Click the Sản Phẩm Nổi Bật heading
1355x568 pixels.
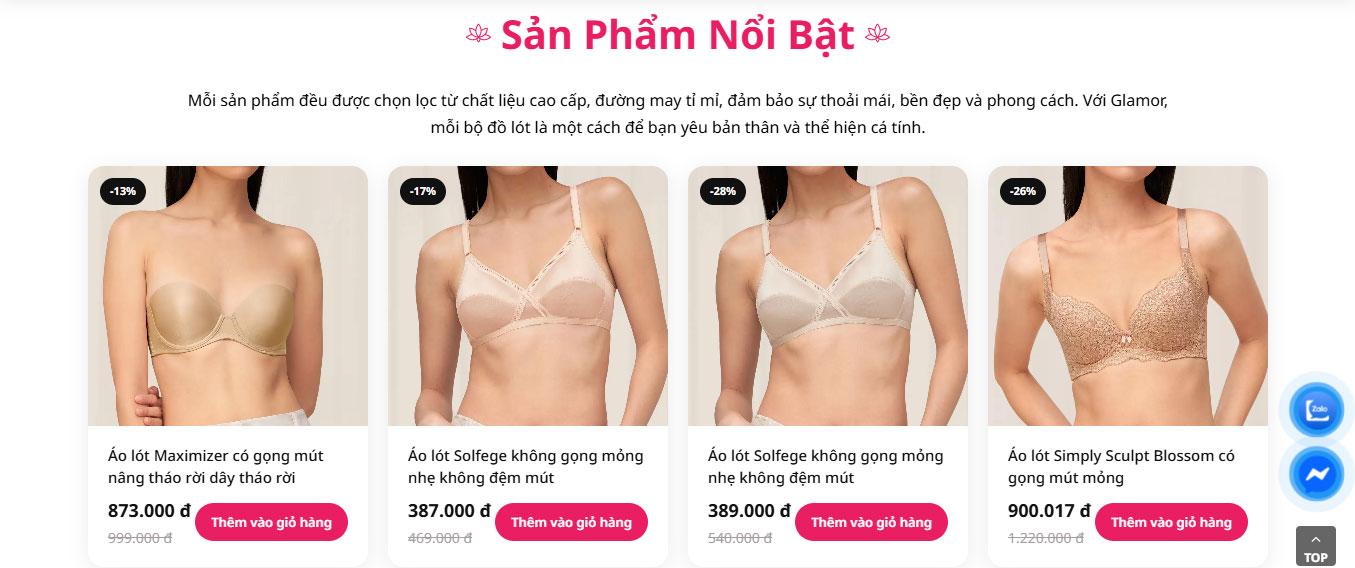(x=678, y=35)
